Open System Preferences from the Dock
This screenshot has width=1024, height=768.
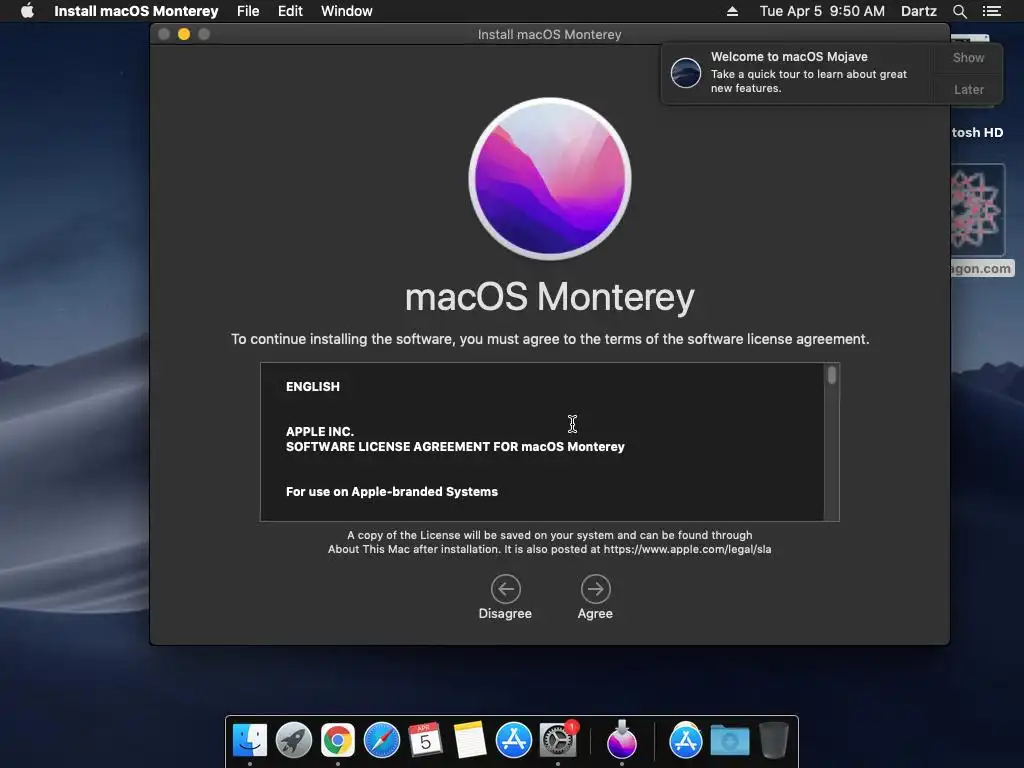[558, 740]
